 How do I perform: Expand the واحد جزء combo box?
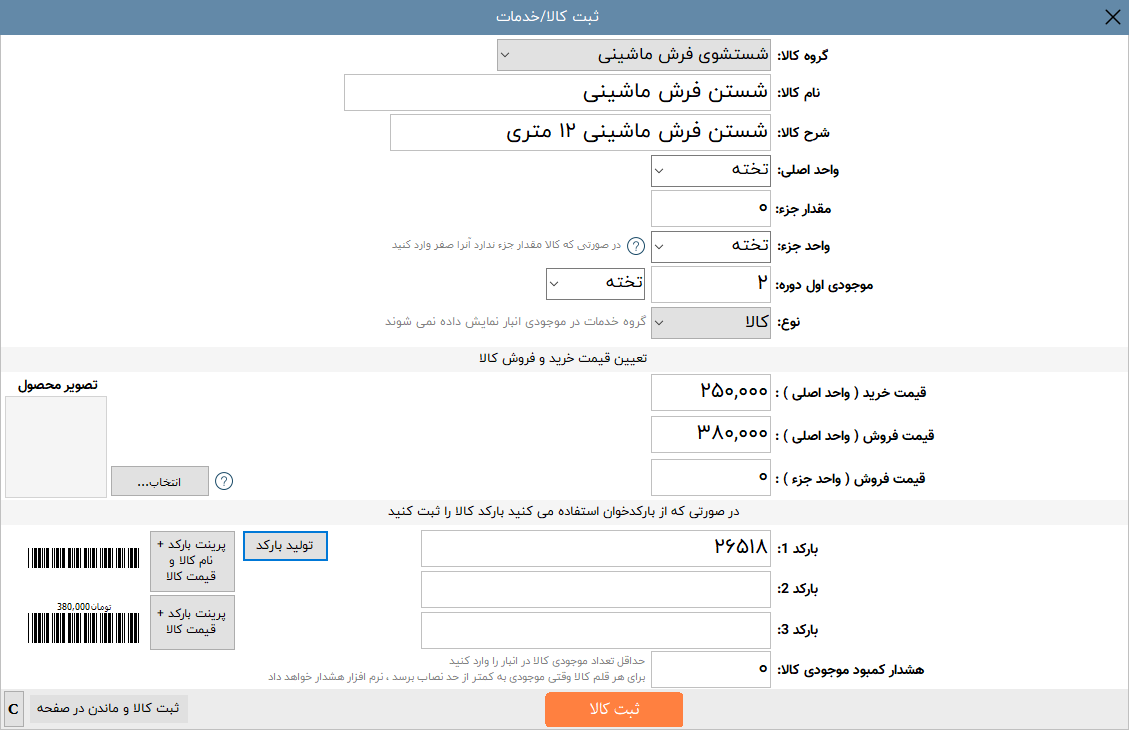[x=711, y=247]
